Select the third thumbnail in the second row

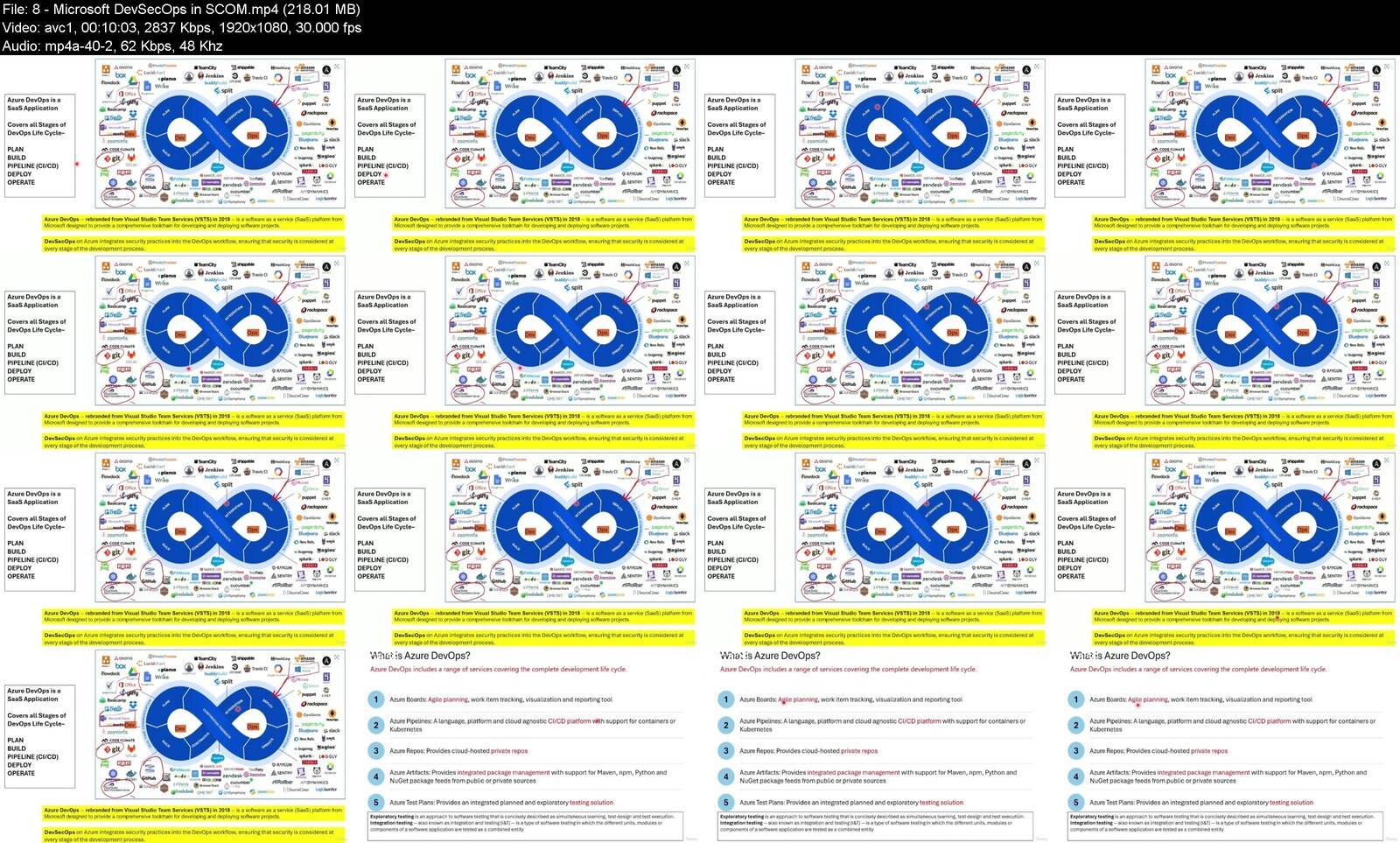coord(875,353)
